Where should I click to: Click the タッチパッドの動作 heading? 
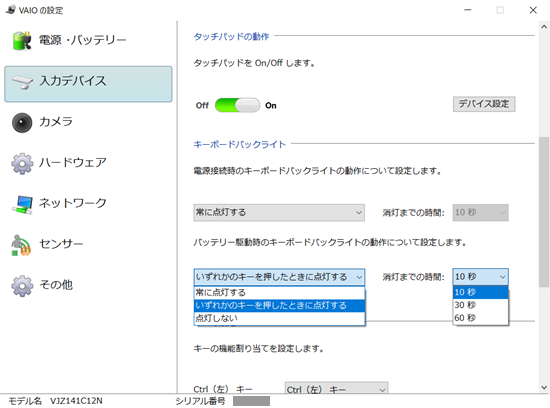point(232,36)
